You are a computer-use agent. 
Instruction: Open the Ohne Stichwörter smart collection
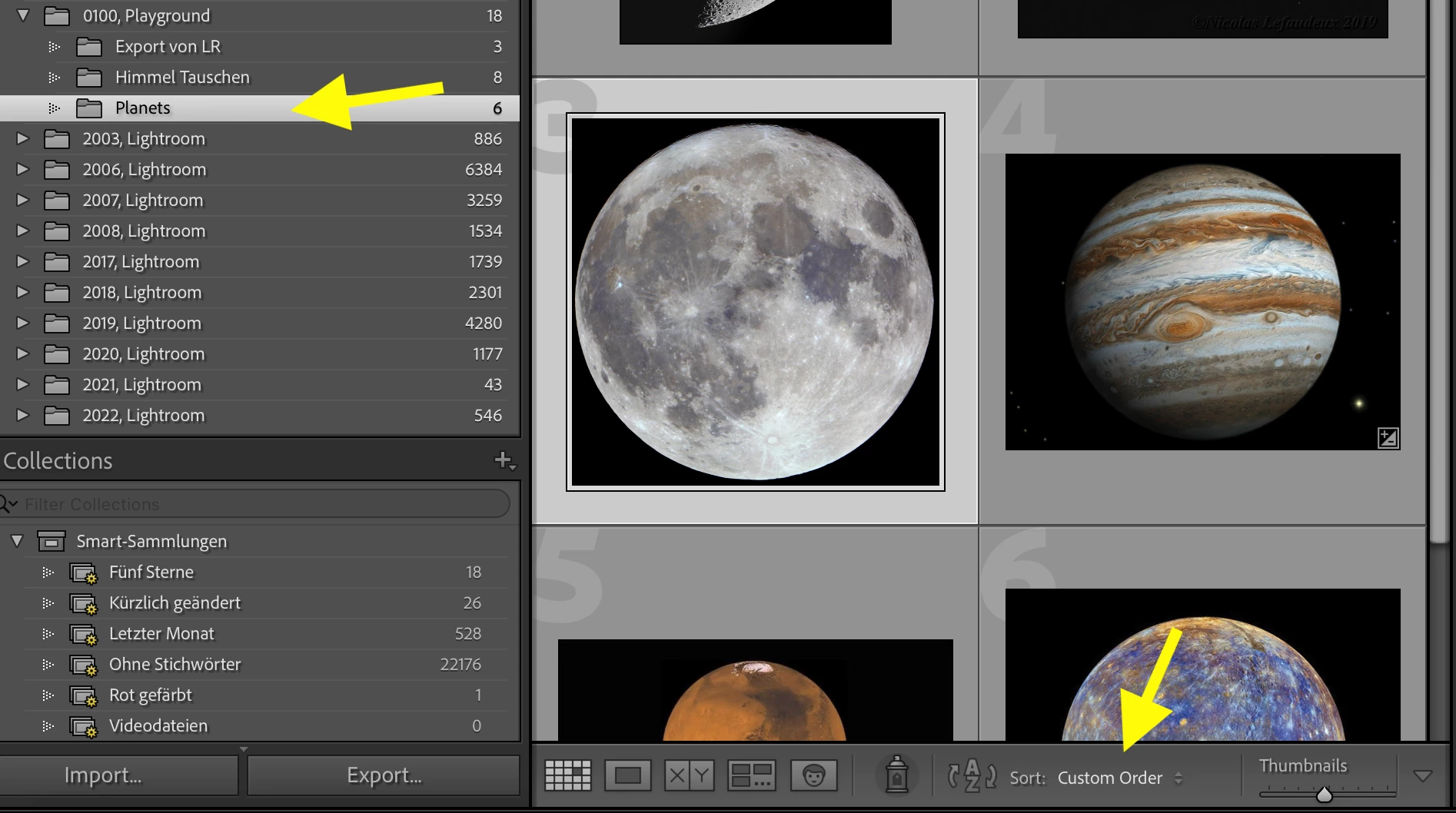(260, 665)
